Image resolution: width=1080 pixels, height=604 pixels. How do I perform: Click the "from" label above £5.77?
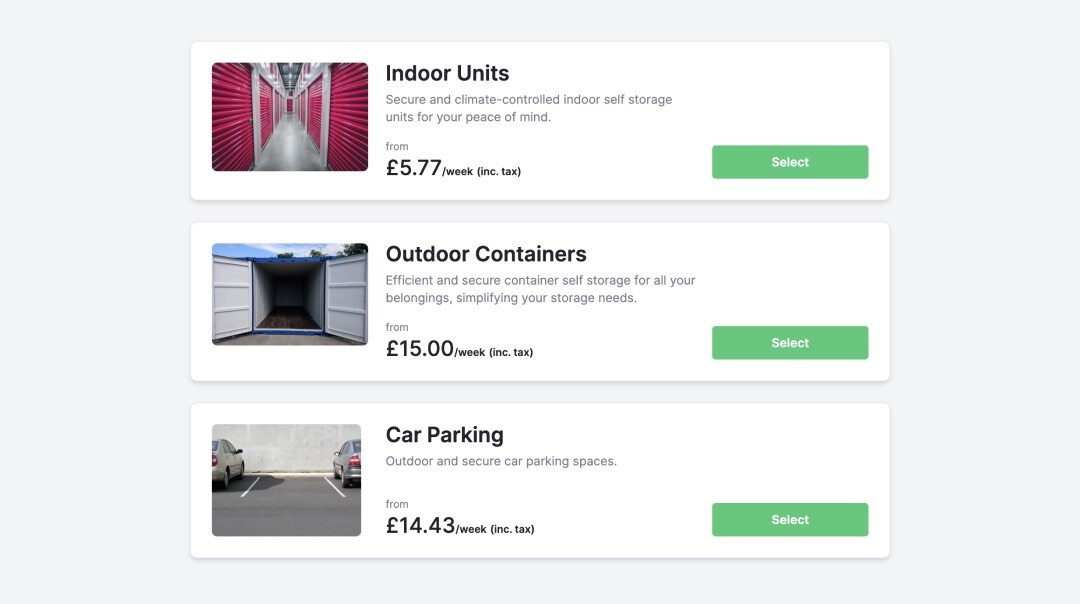coord(397,146)
